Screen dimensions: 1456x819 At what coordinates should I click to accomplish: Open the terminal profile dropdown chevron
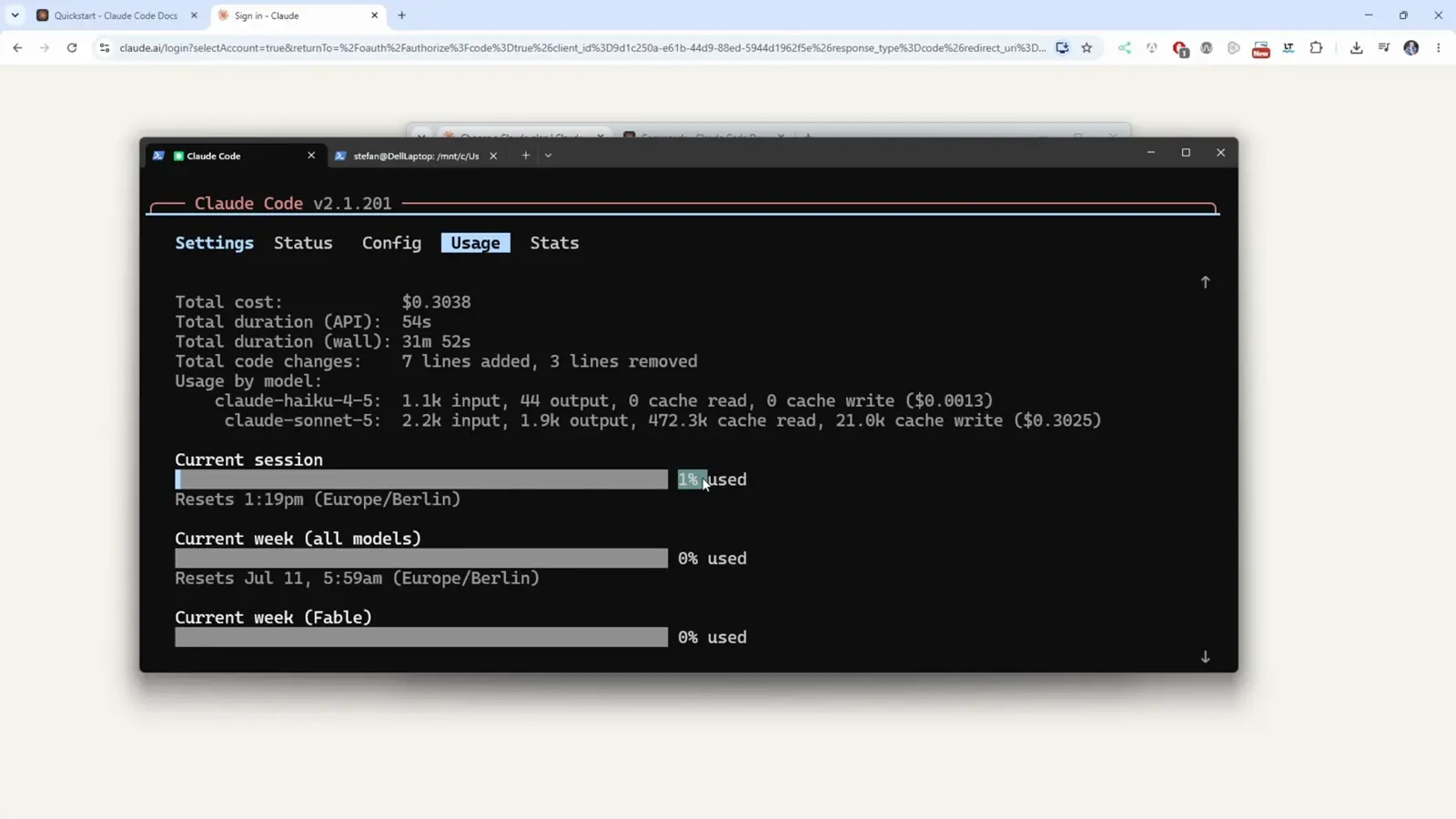pos(548,156)
